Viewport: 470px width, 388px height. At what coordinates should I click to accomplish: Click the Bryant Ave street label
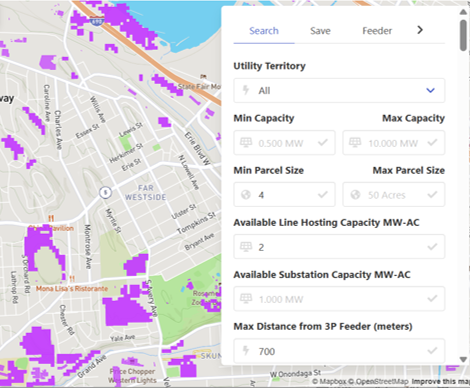pyautogui.click(x=199, y=242)
